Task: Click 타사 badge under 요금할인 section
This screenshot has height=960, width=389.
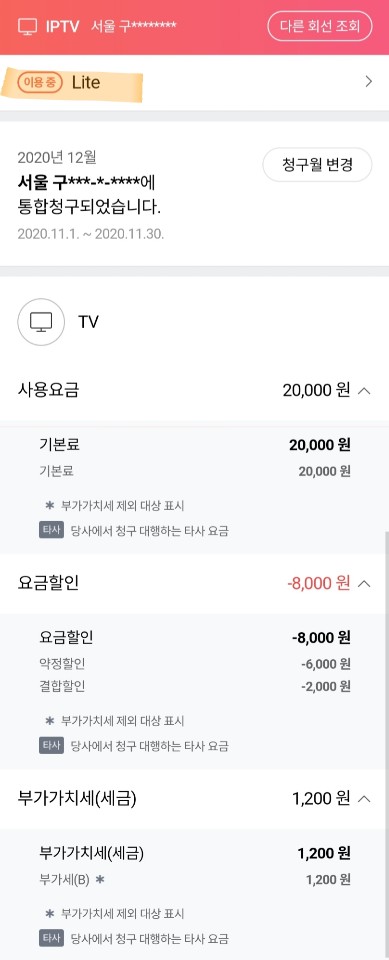Action: pos(51,746)
